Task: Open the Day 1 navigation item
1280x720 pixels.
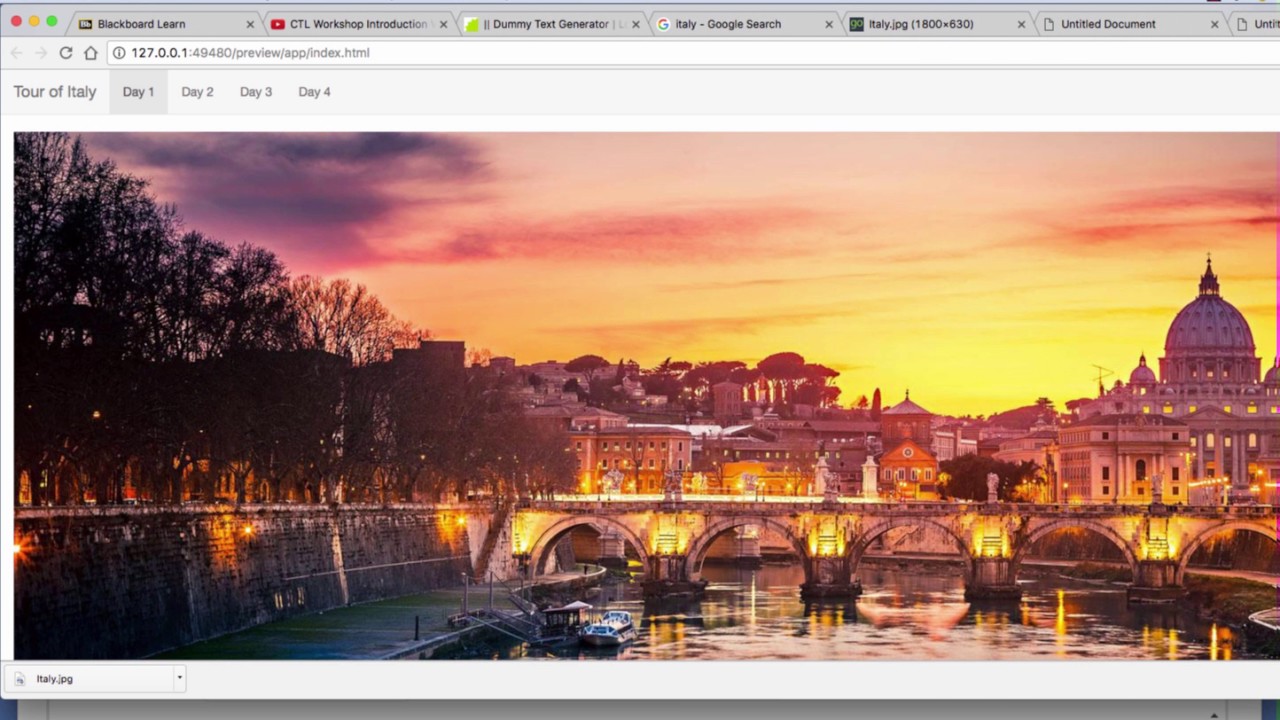Action: 138,92
